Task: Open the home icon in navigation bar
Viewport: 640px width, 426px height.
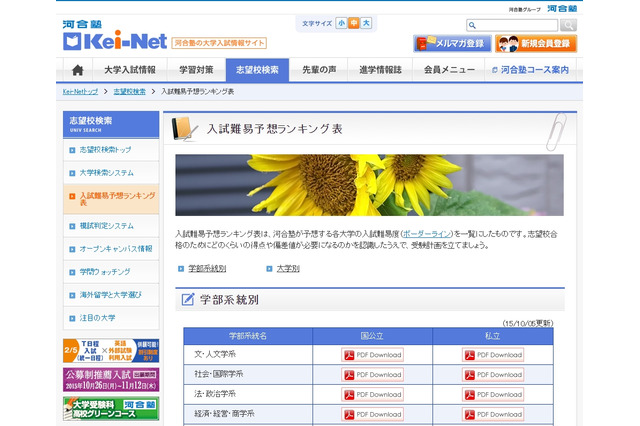Action: (78, 70)
